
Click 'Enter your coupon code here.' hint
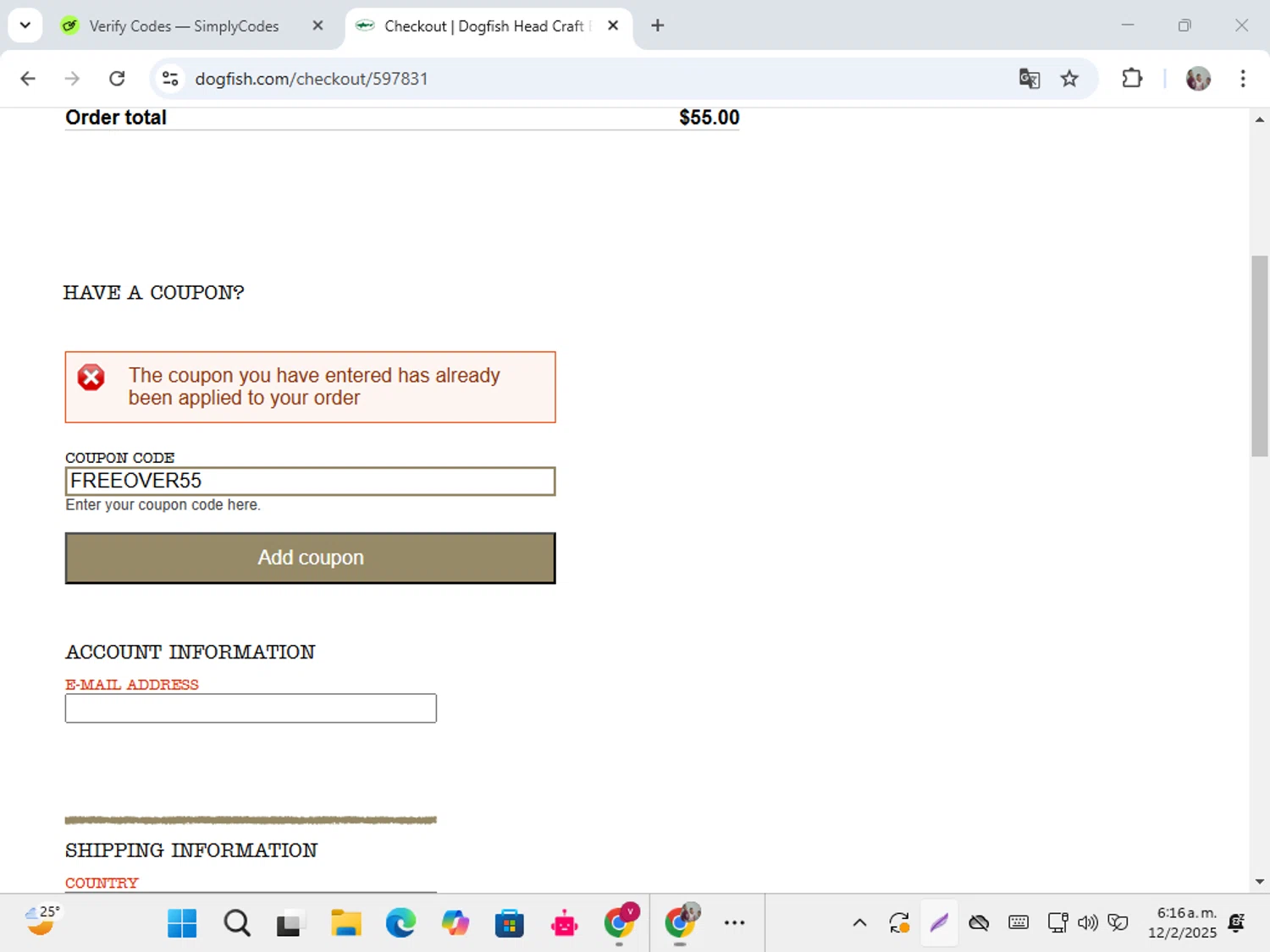(x=163, y=504)
